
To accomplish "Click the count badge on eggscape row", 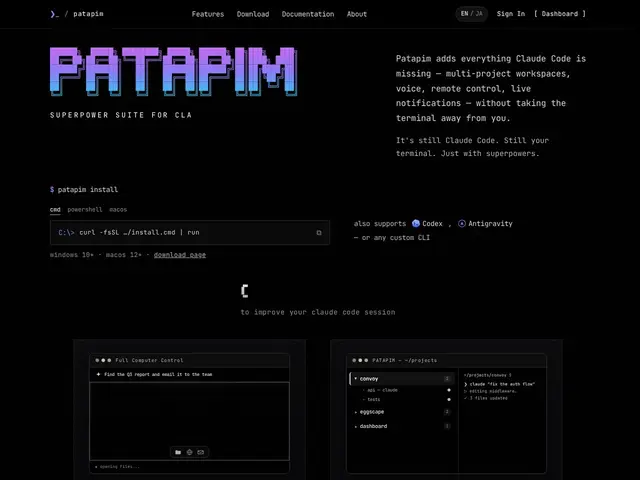I will tap(447, 412).
